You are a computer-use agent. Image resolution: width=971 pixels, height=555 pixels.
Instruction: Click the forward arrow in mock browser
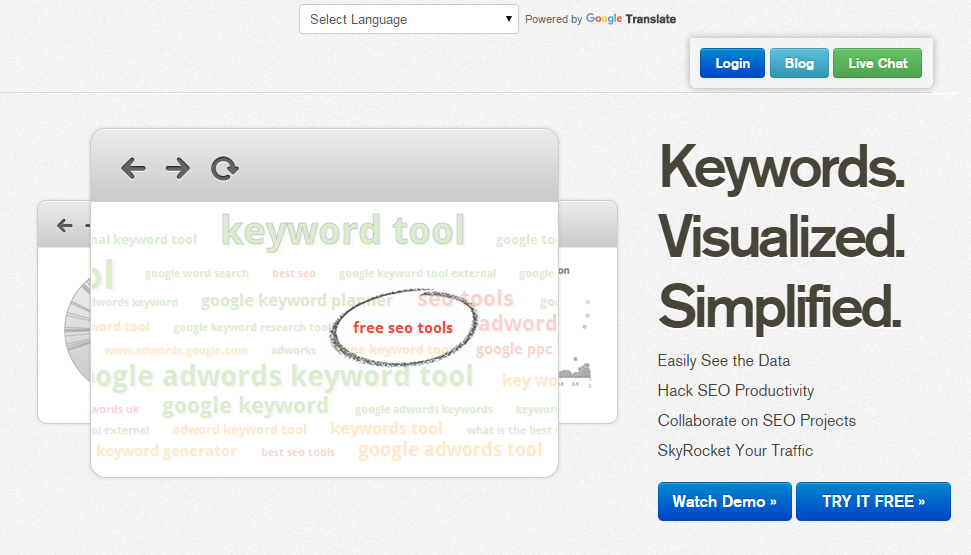(x=178, y=168)
